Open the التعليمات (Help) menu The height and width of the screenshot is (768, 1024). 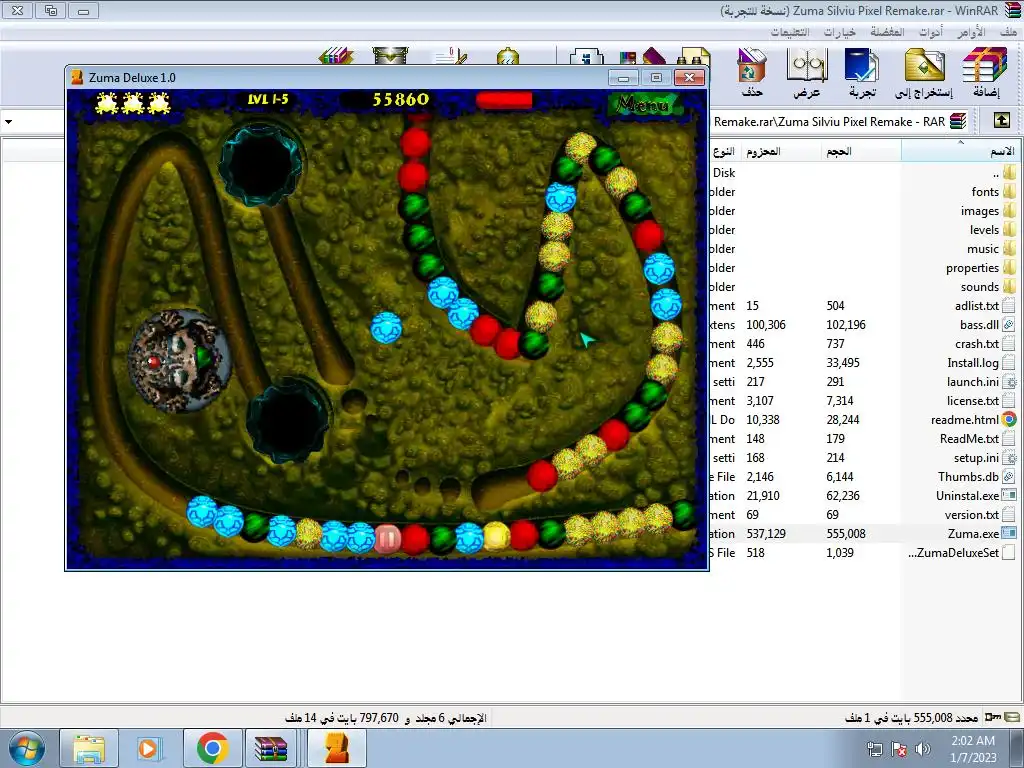(790, 31)
